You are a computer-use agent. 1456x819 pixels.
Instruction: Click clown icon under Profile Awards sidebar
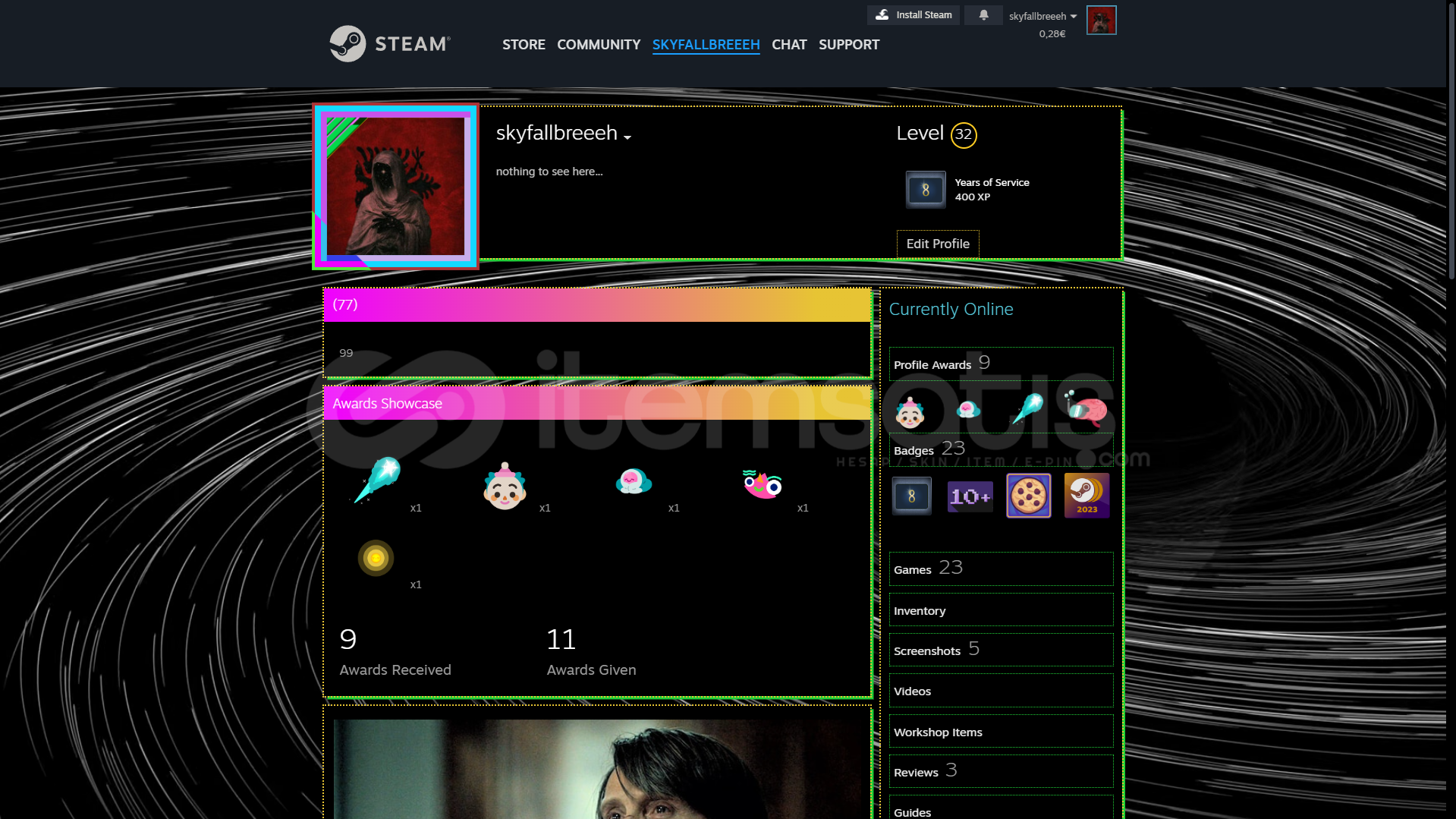point(909,412)
